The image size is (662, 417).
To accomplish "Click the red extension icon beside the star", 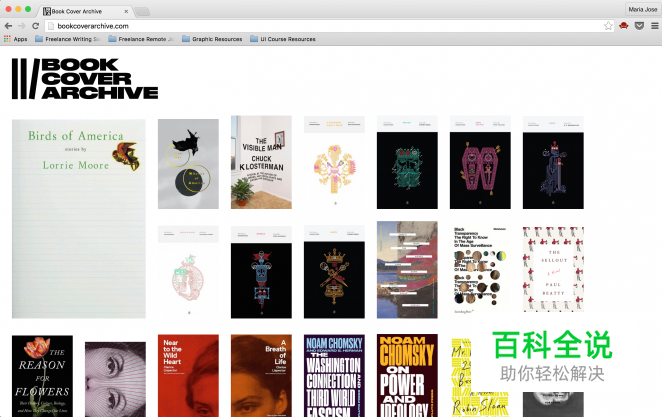I will [x=623, y=25].
